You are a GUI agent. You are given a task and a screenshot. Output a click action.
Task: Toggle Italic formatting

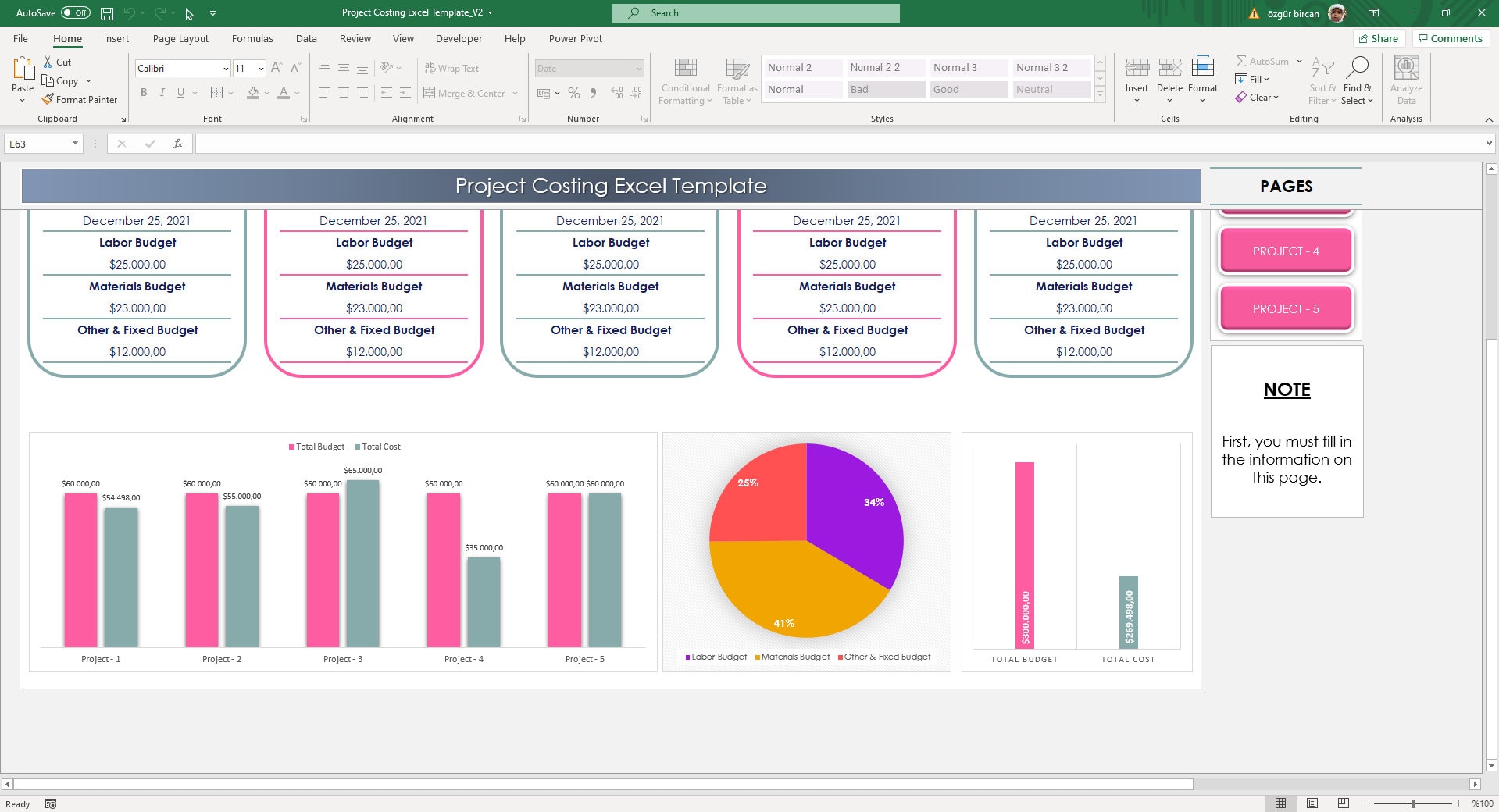tap(162, 93)
